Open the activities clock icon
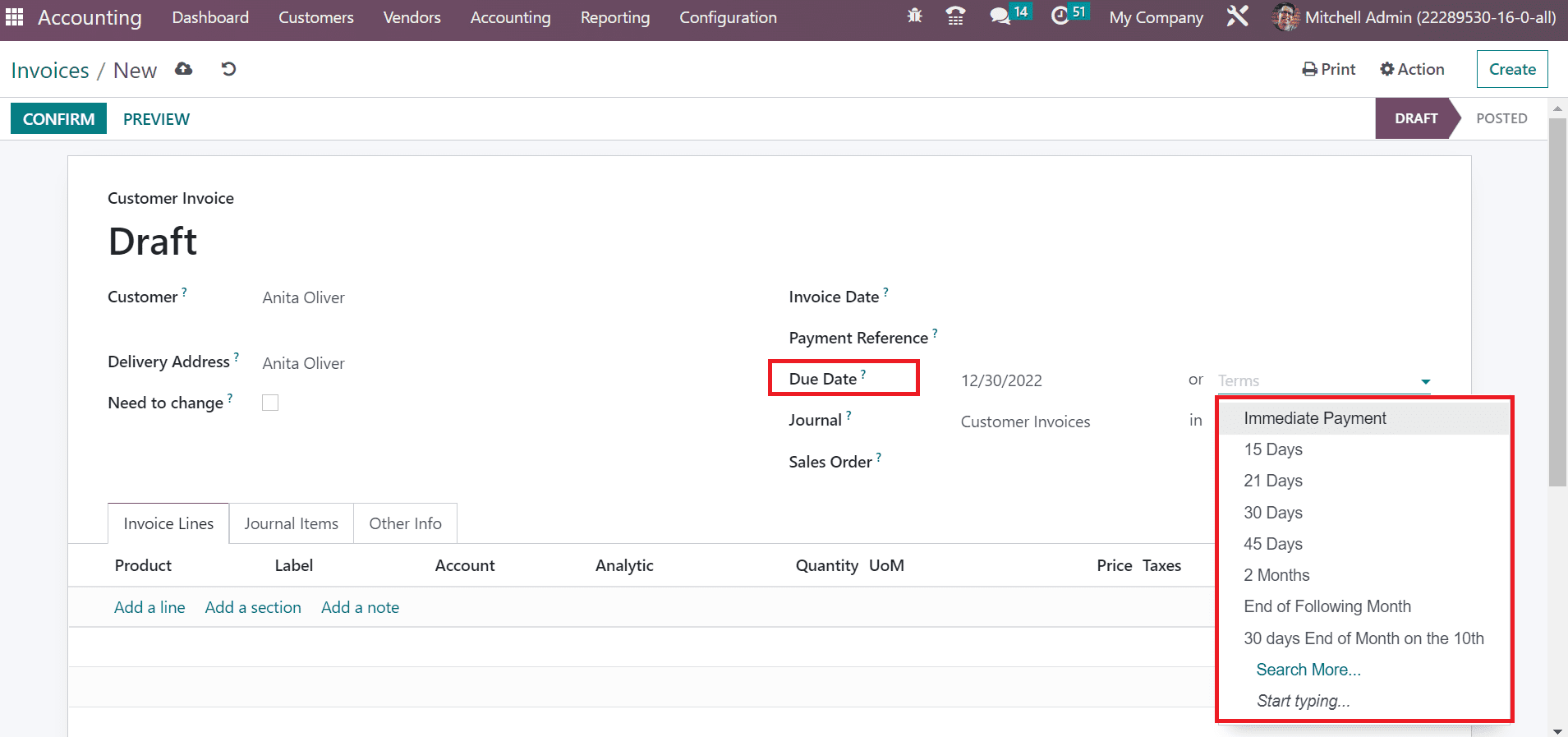Image resolution: width=1568 pixels, height=737 pixels. point(1060,16)
